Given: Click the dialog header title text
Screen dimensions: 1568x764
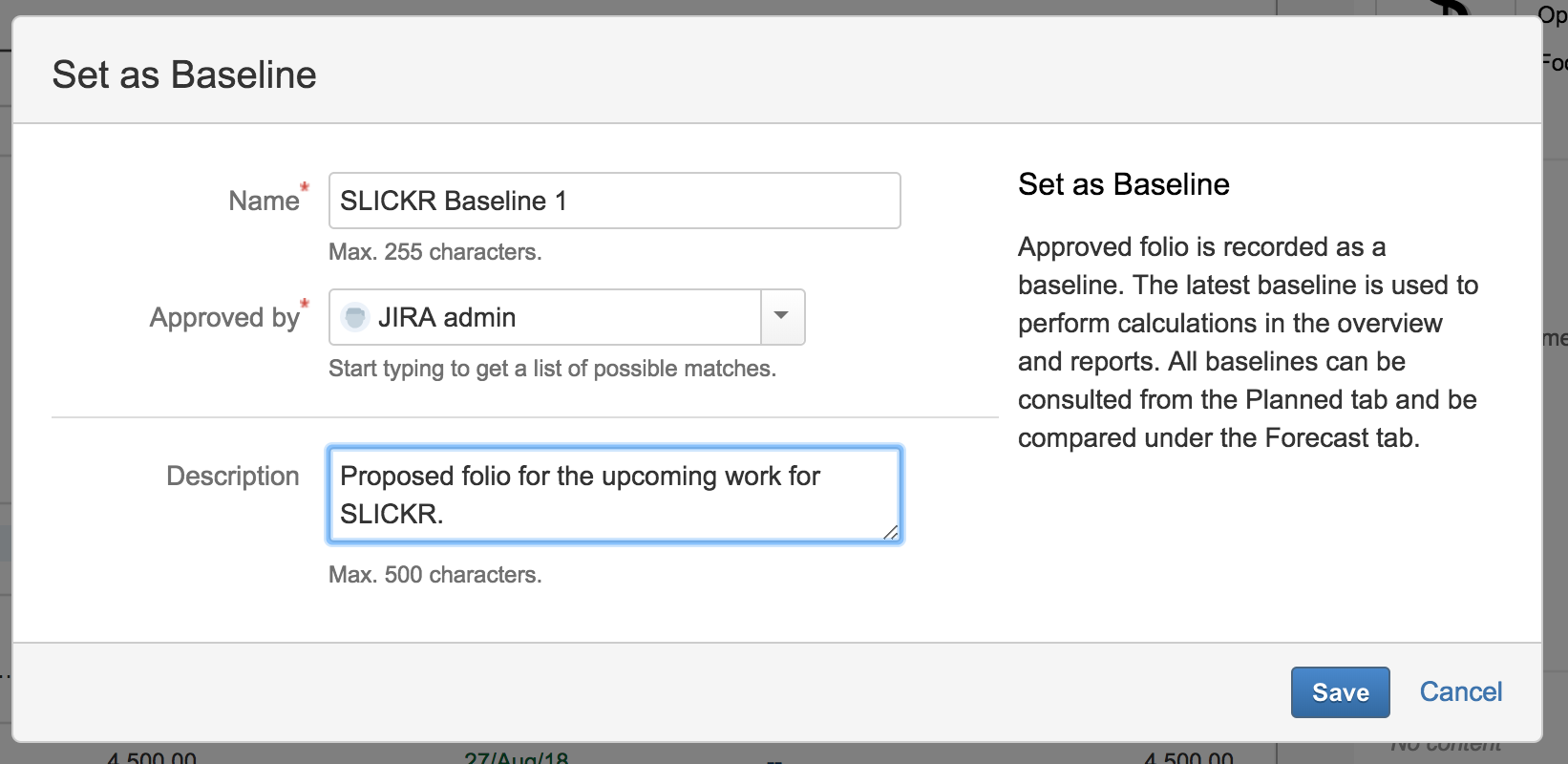Looking at the screenshot, I should tap(184, 74).
